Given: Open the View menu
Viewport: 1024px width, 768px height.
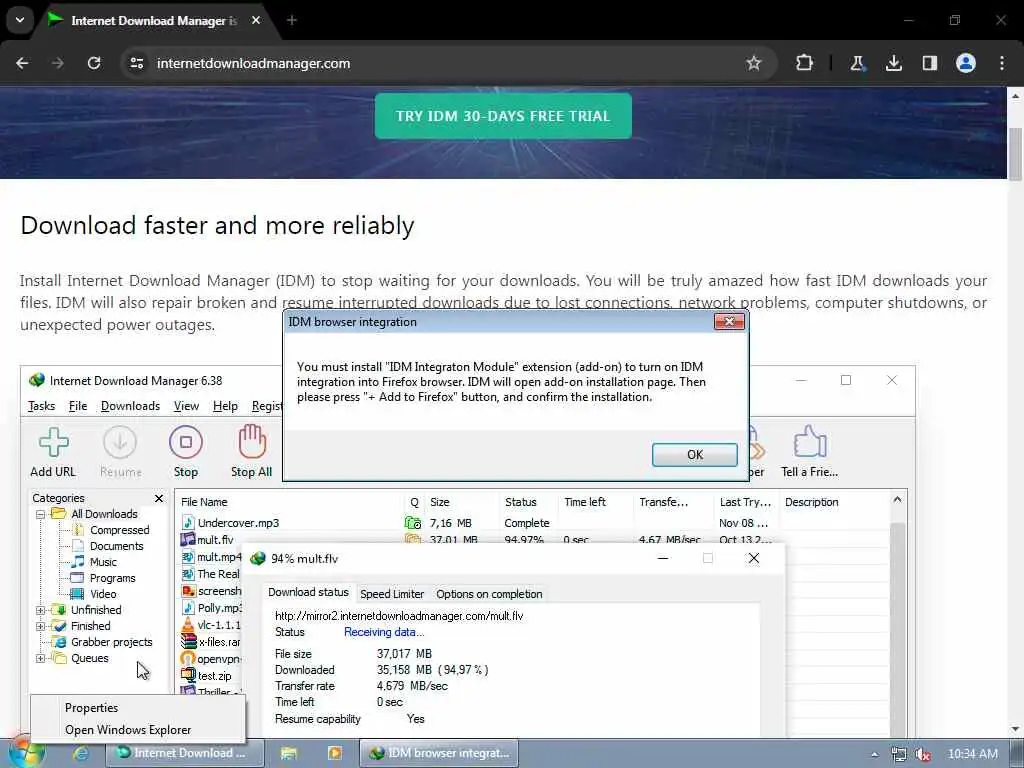Looking at the screenshot, I should point(186,406).
